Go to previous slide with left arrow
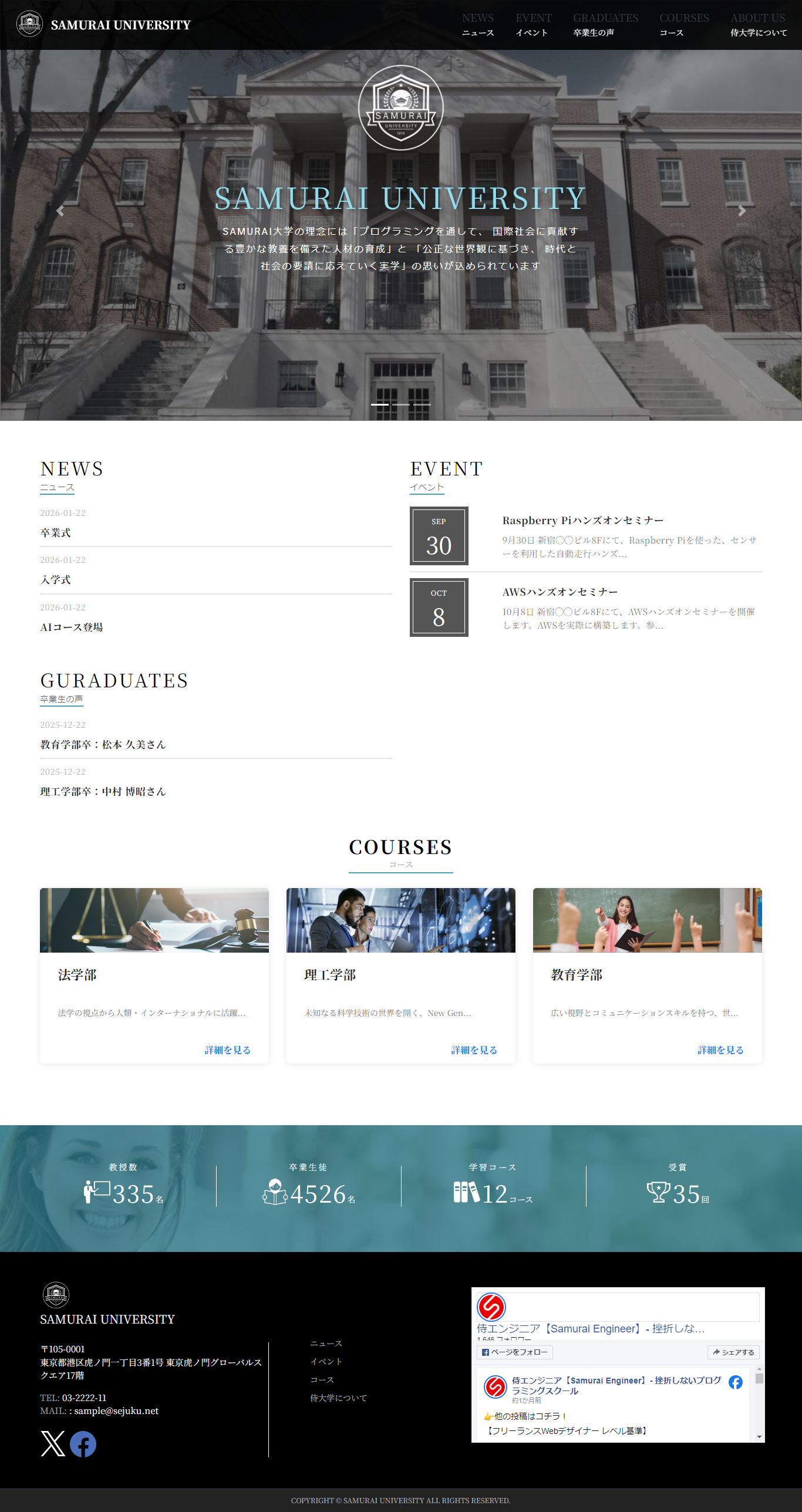 [x=60, y=211]
